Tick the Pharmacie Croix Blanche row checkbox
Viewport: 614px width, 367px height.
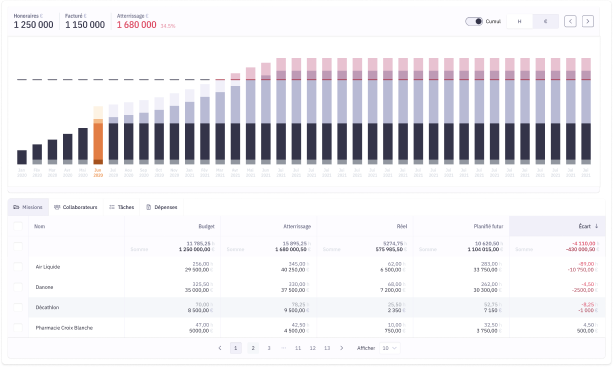coord(18,328)
